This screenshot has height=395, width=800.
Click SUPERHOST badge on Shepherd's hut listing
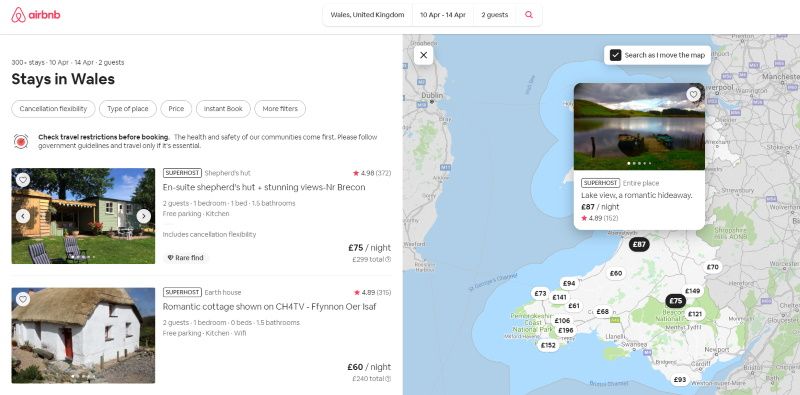click(182, 173)
